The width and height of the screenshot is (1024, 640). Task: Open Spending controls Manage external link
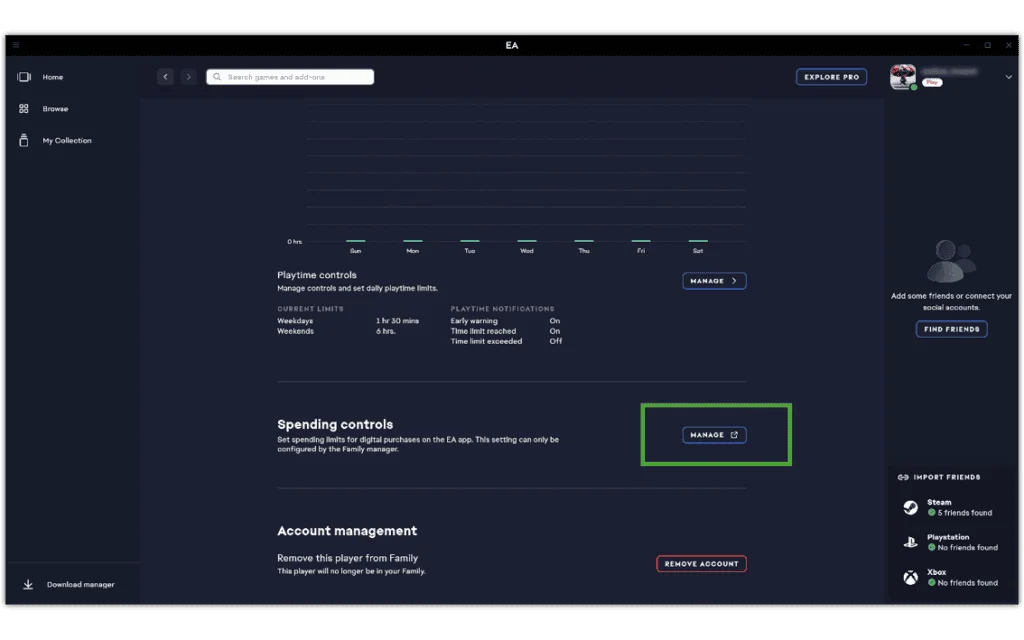(714, 435)
